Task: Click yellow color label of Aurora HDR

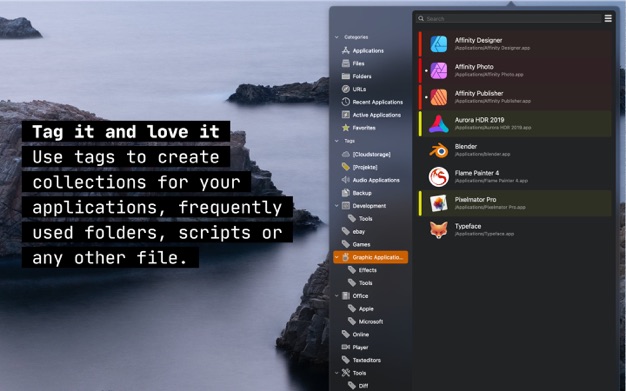Action: coord(420,123)
